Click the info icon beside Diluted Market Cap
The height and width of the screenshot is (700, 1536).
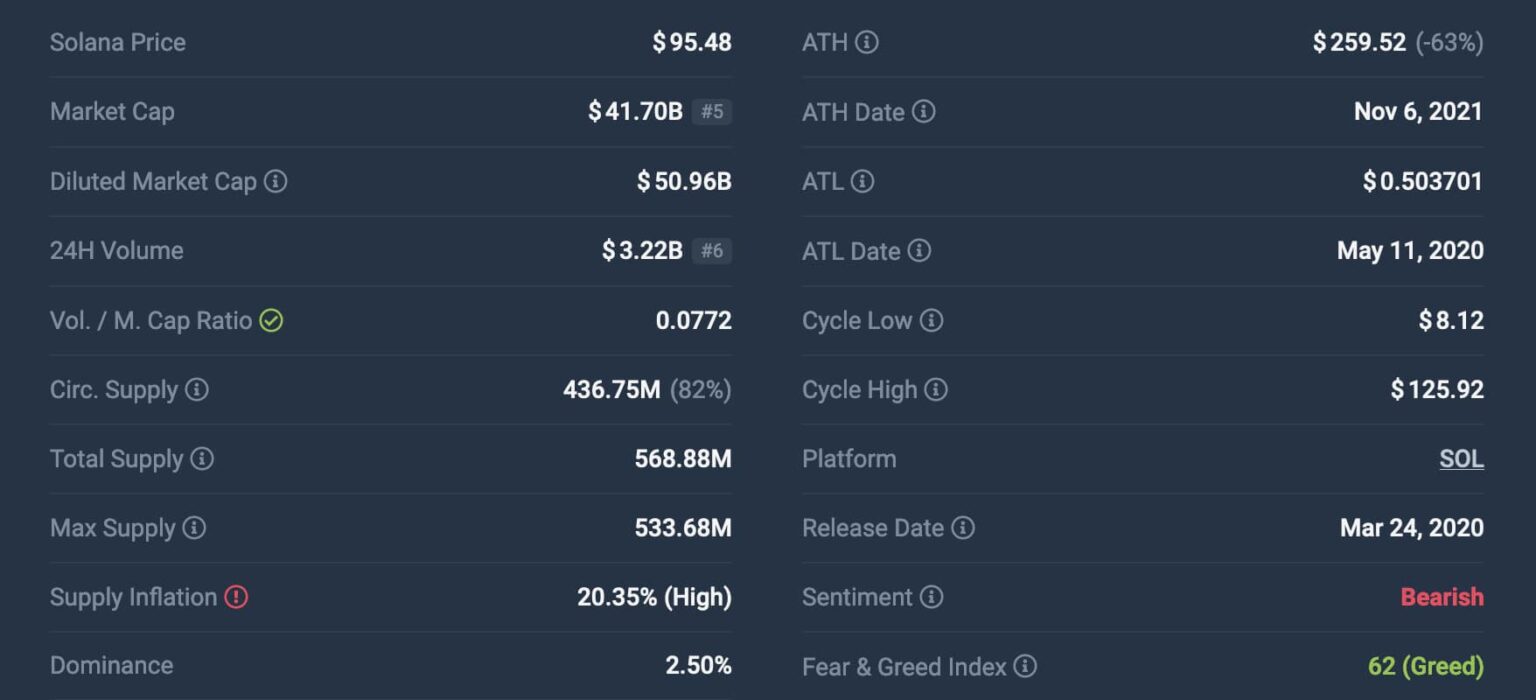(275, 182)
